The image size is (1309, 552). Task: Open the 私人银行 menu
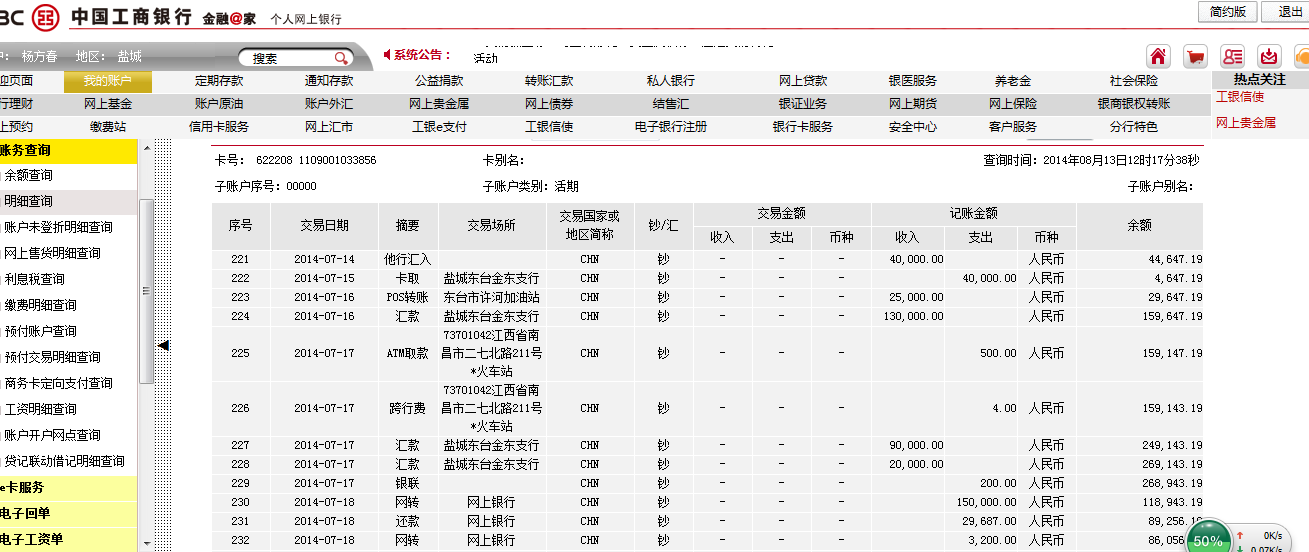tap(671, 81)
